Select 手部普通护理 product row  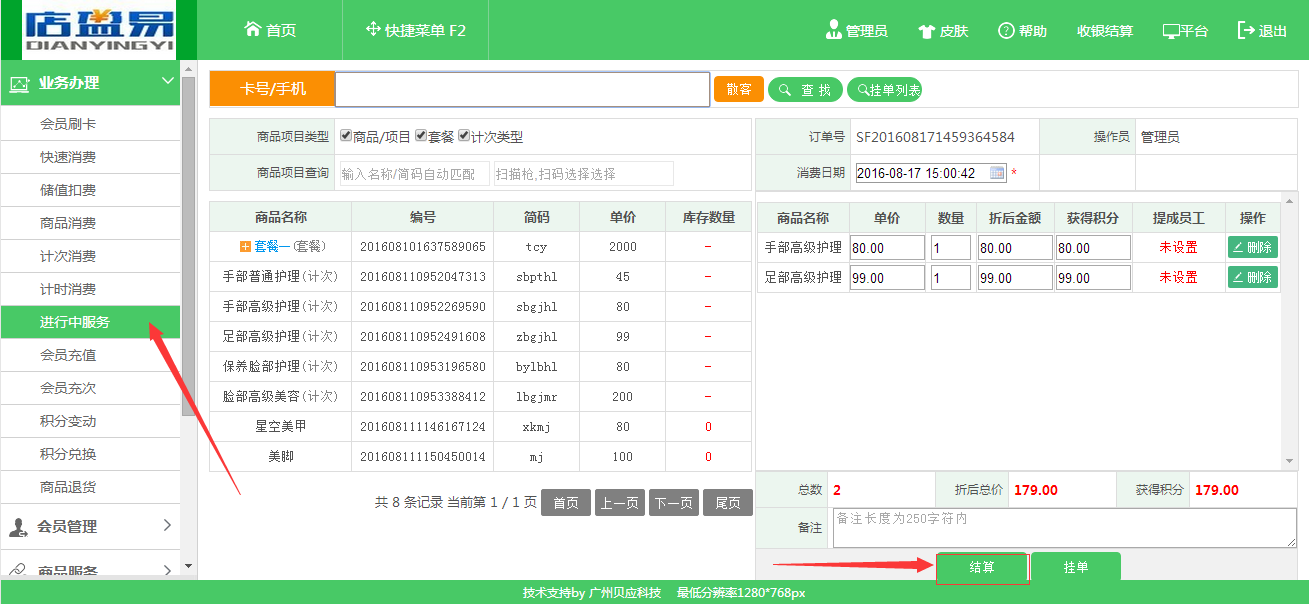point(480,277)
